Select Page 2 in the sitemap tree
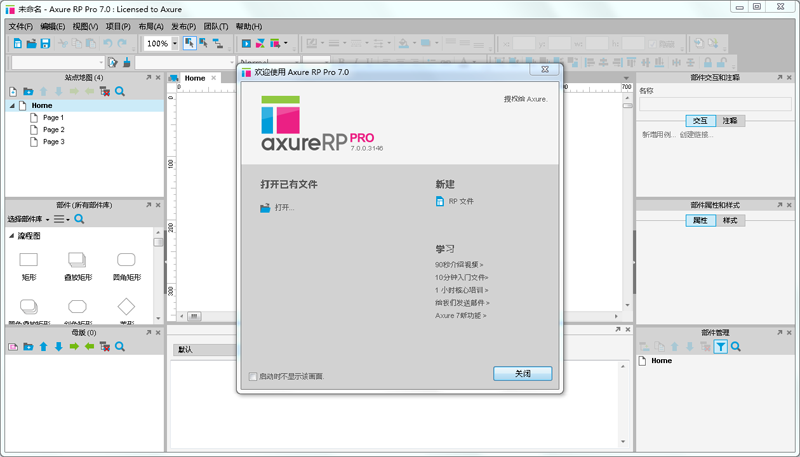800x457 pixels. (x=53, y=130)
